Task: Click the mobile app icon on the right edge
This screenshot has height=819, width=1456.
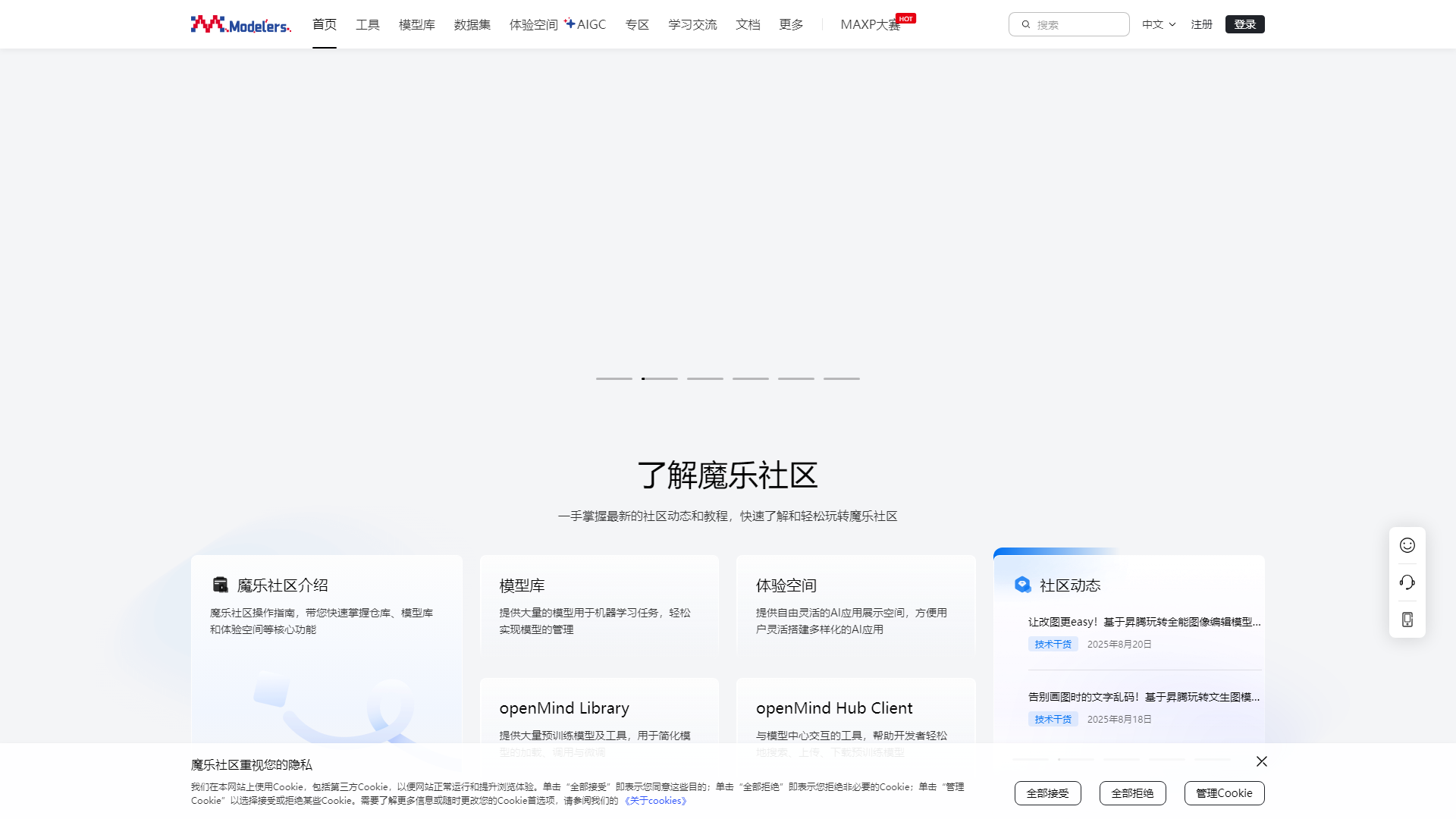Action: (x=1407, y=619)
